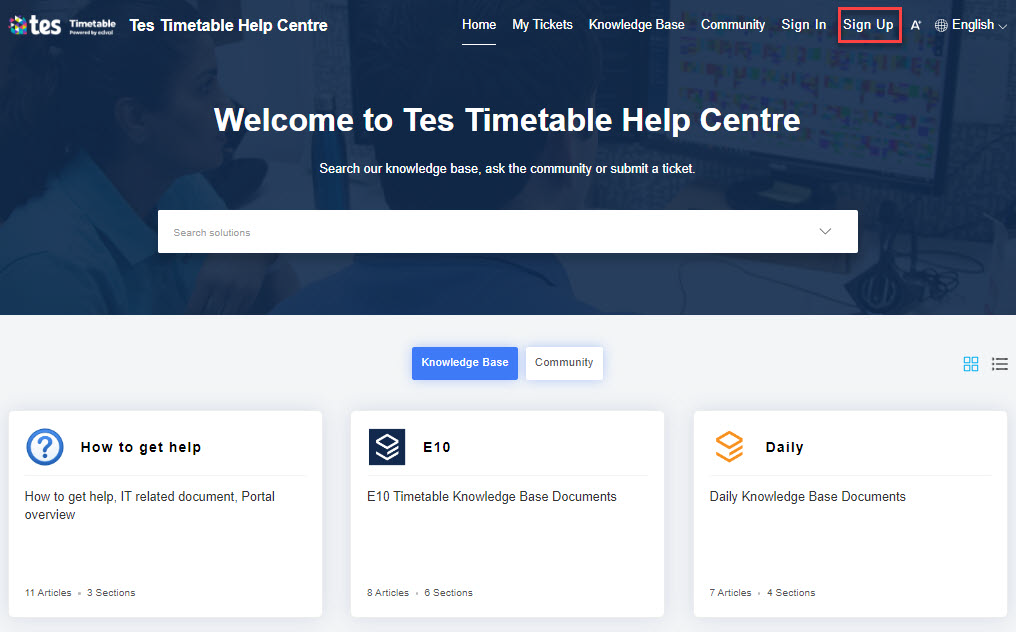Click the E10 Timetable Knowledge Base Documents description

492,497
